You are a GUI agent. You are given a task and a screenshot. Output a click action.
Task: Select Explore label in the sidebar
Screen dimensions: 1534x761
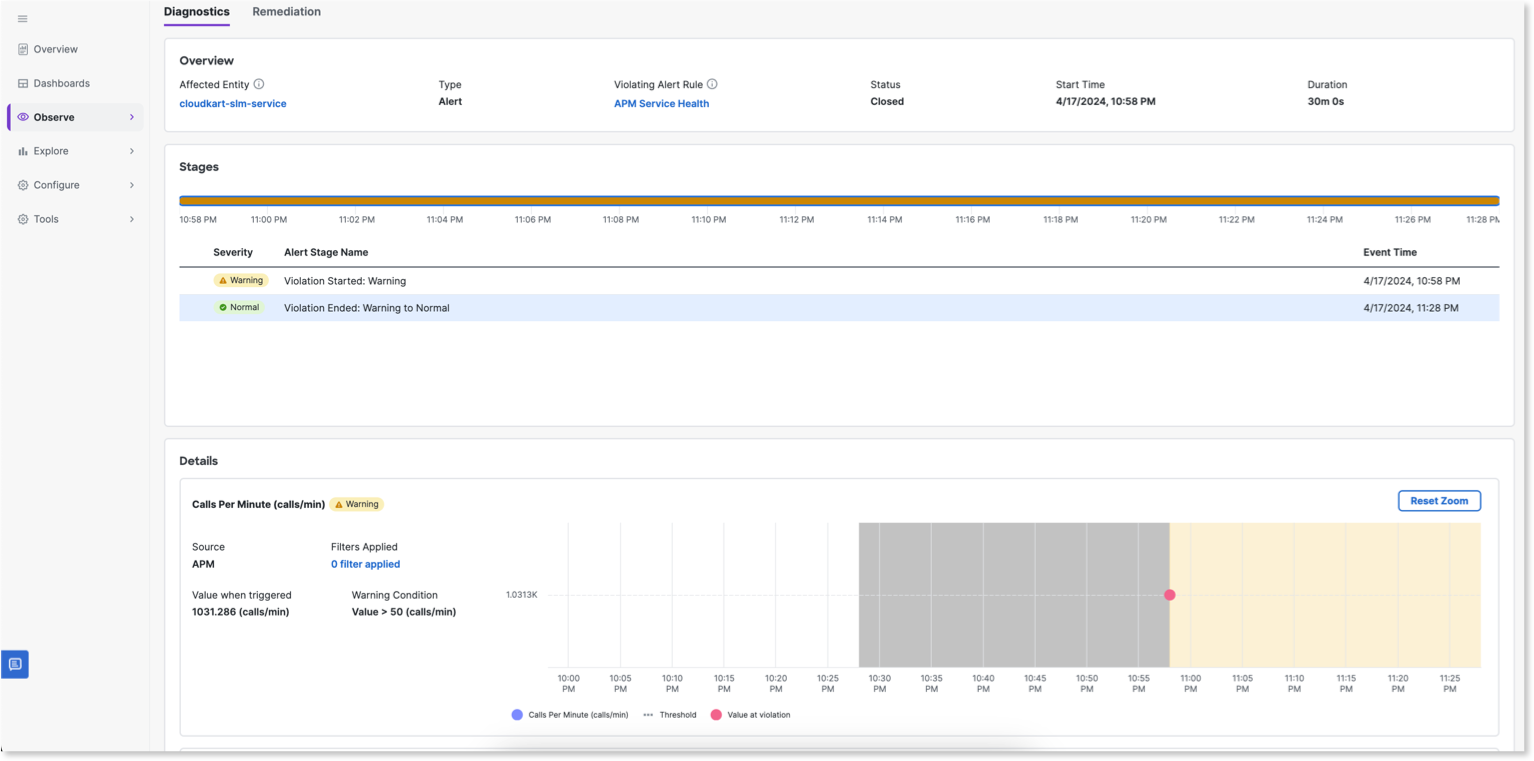click(x=51, y=151)
